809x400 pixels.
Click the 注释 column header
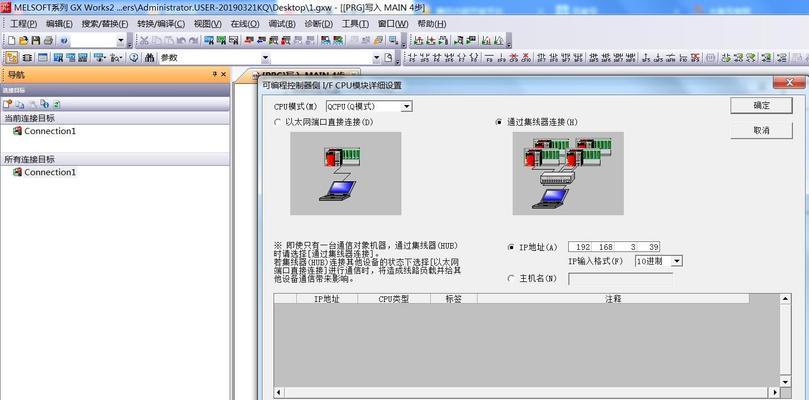(613, 299)
